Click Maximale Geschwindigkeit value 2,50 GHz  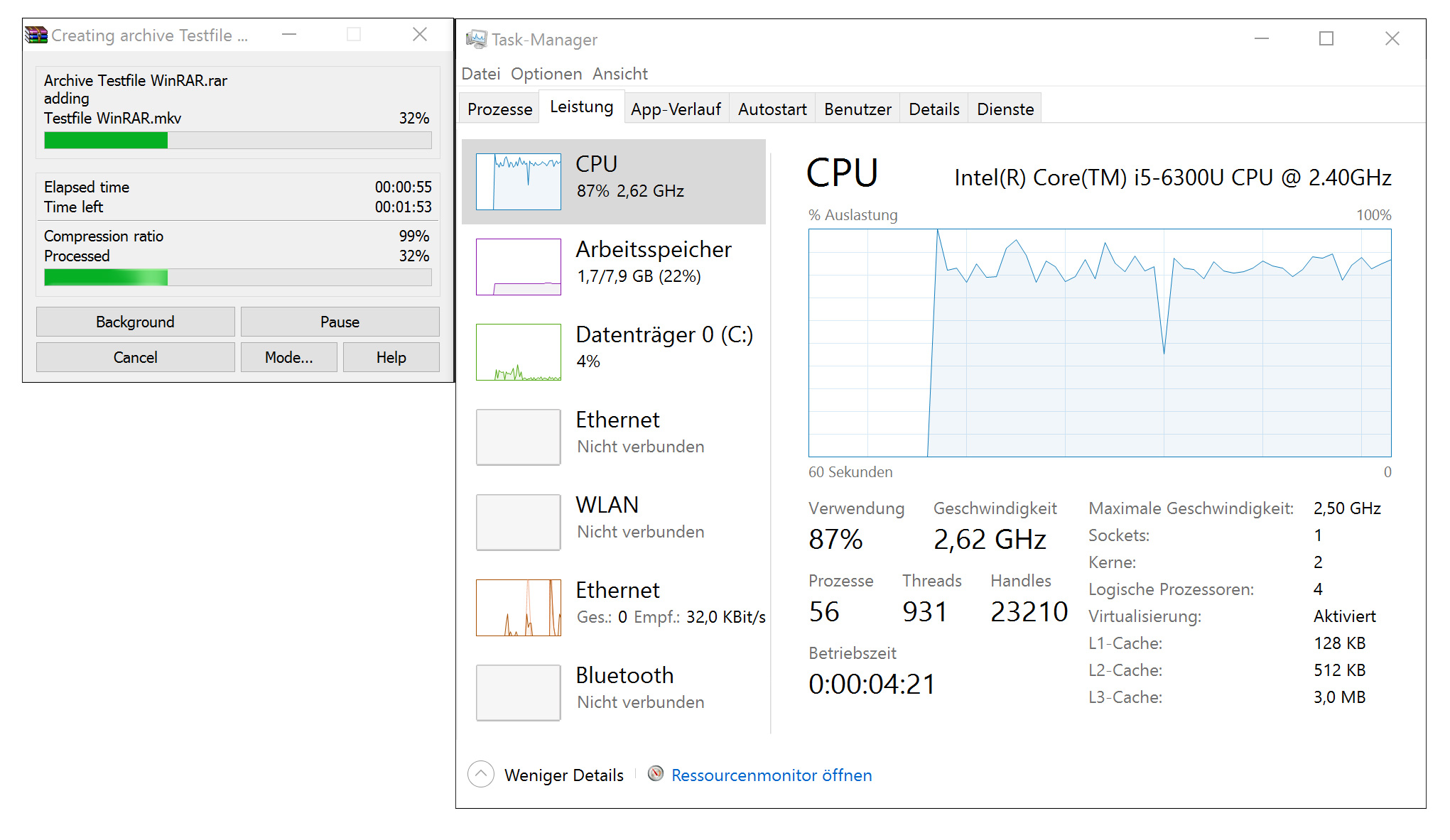coord(1347,508)
